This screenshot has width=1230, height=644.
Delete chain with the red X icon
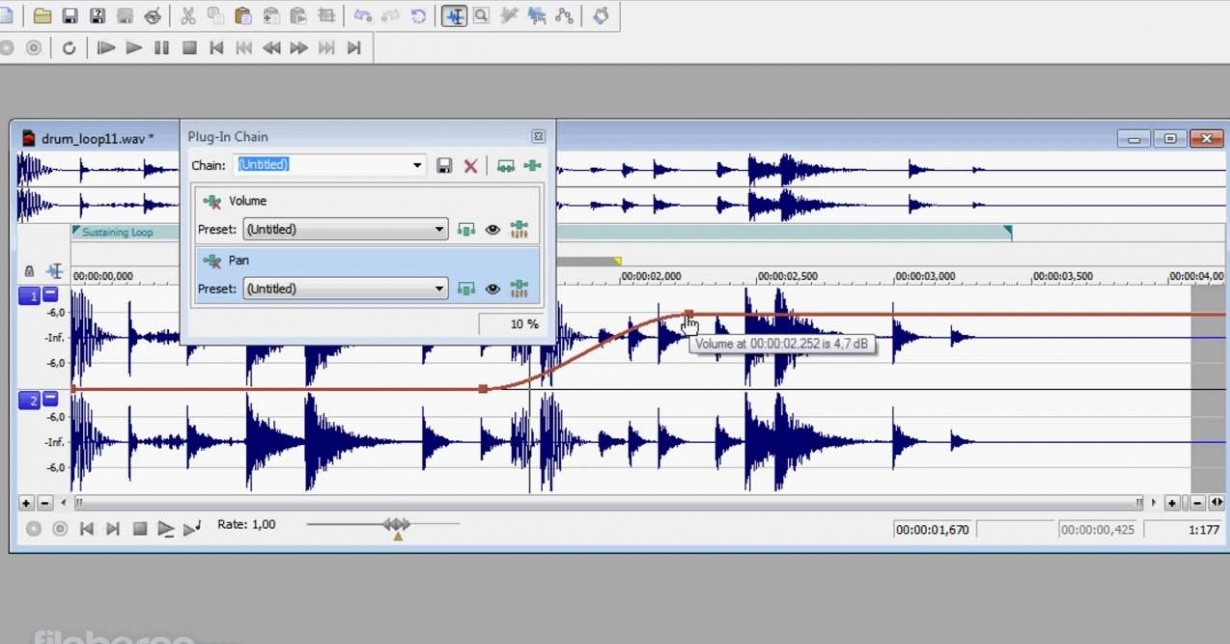(x=470, y=165)
